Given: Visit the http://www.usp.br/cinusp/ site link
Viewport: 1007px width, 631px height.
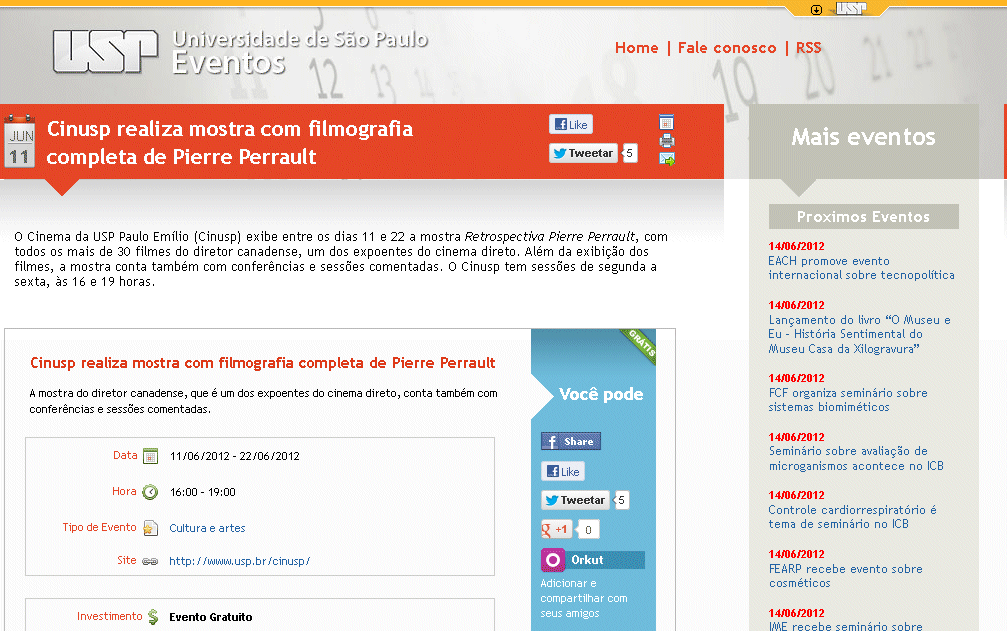Looking at the screenshot, I should coord(240,561).
